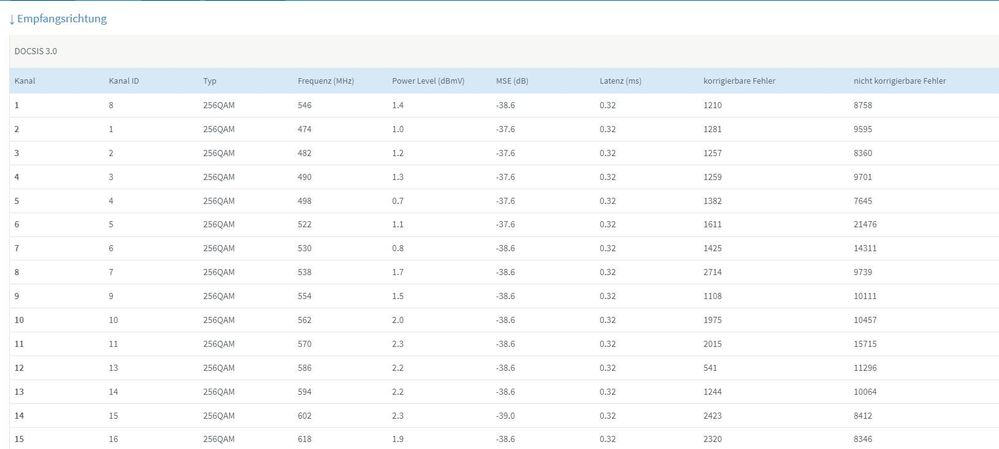Viewport: 999px width, 449px height.
Task: Click the Frequenz (MHz) column header
Action: point(326,82)
